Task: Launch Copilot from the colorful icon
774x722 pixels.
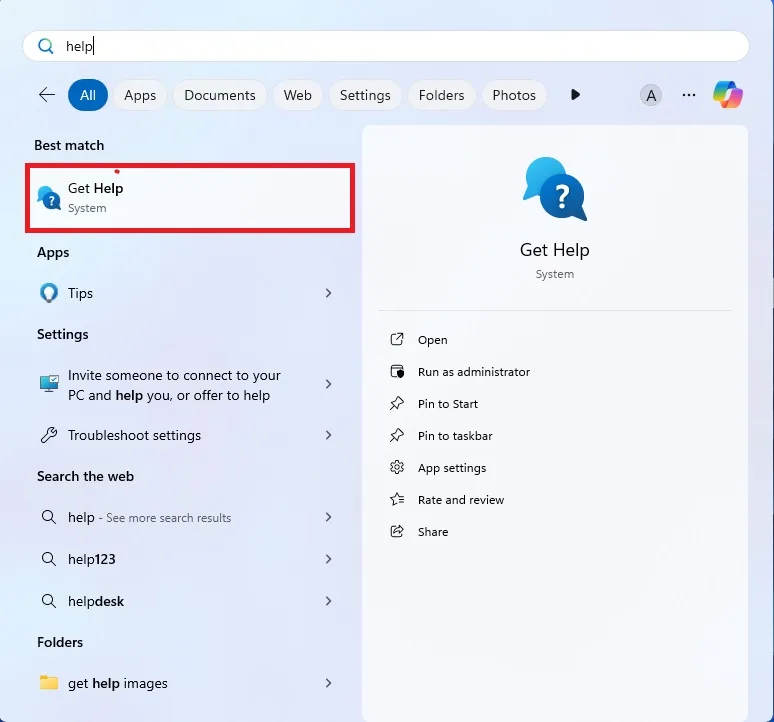Action: point(728,95)
